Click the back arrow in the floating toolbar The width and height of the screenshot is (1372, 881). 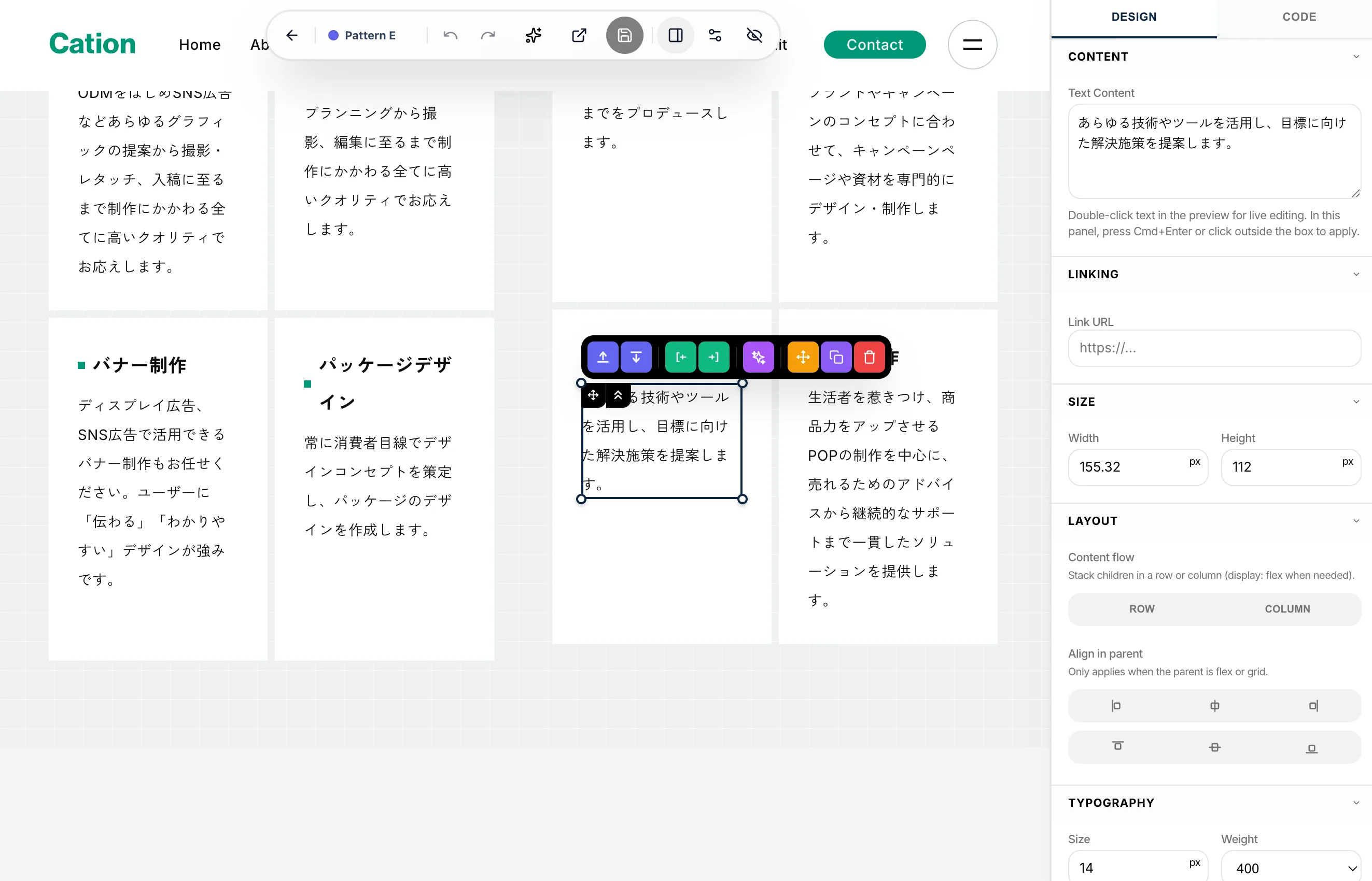click(292, 35)
